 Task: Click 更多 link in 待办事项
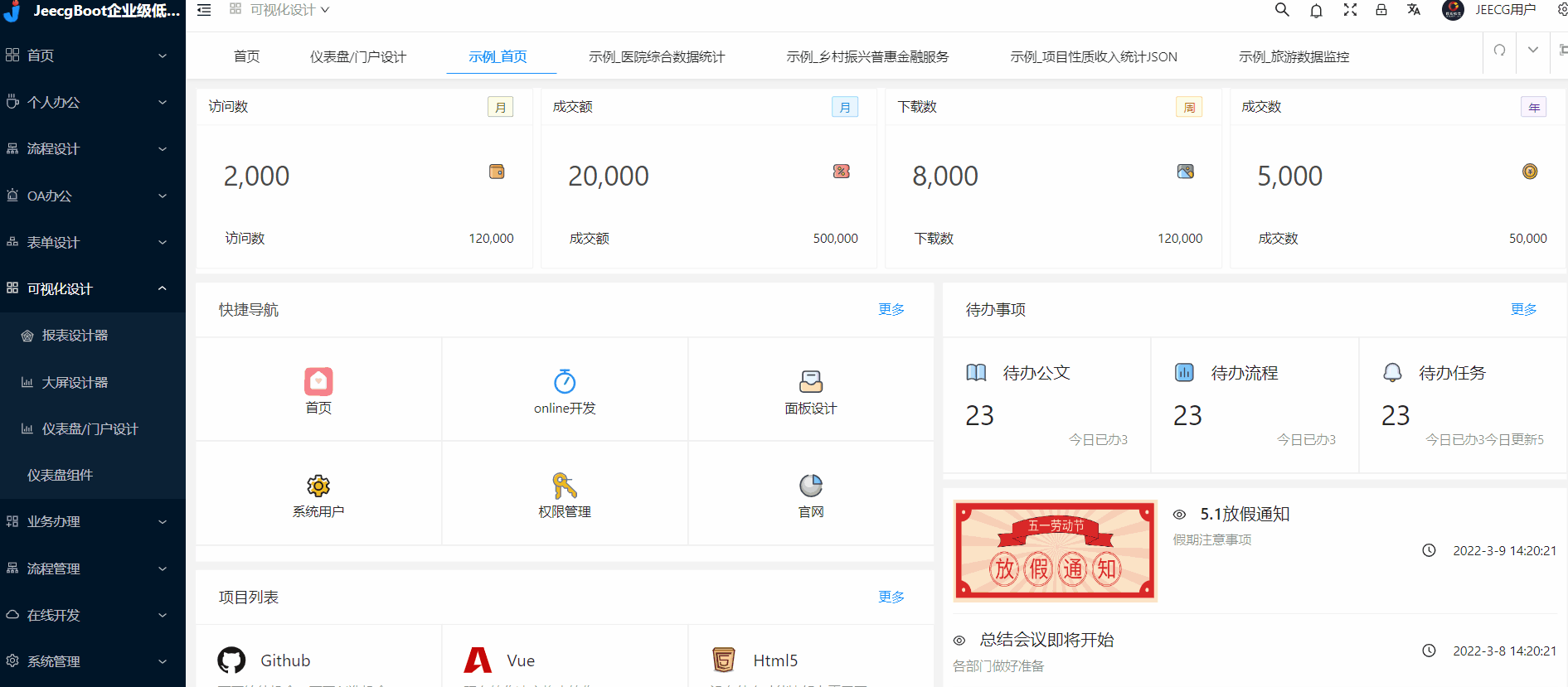tap(1524, 309)
